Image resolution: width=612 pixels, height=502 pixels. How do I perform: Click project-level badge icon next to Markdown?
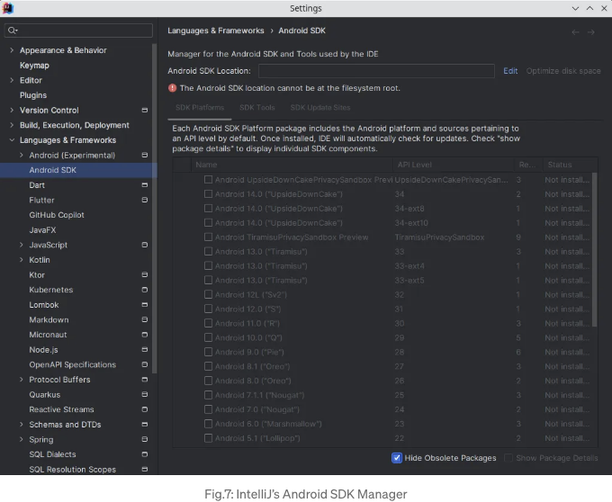tap(144, 320)
